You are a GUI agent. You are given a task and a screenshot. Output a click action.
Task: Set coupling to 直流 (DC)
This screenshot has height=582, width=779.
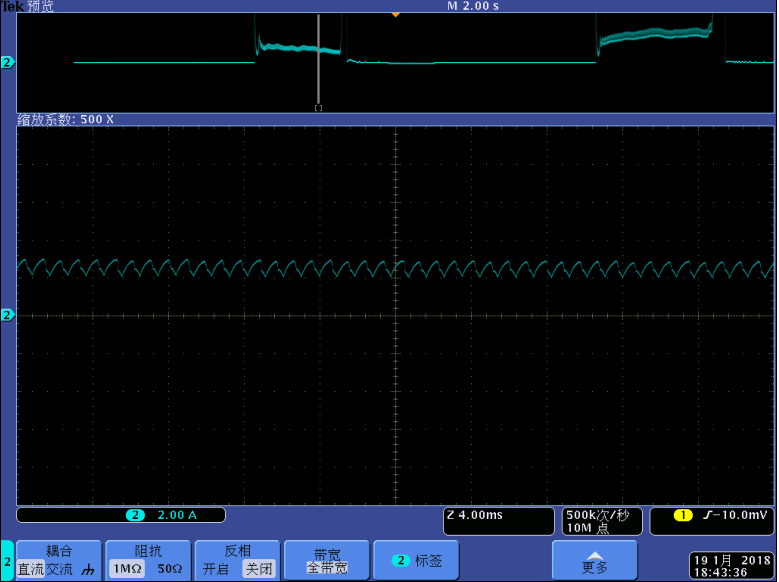(31, 569)
